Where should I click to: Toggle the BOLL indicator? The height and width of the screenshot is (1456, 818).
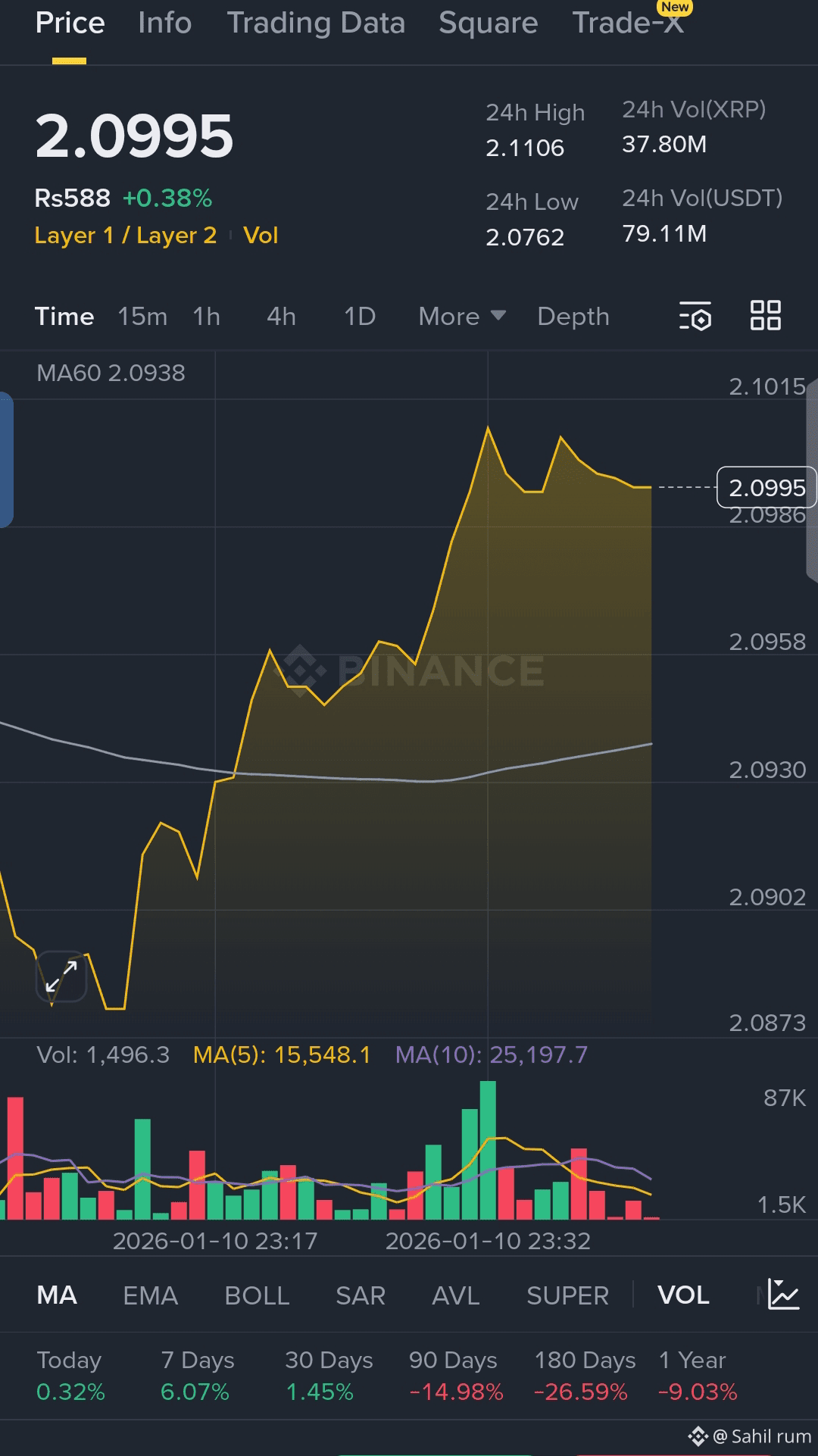click(x=257, y=1295)
